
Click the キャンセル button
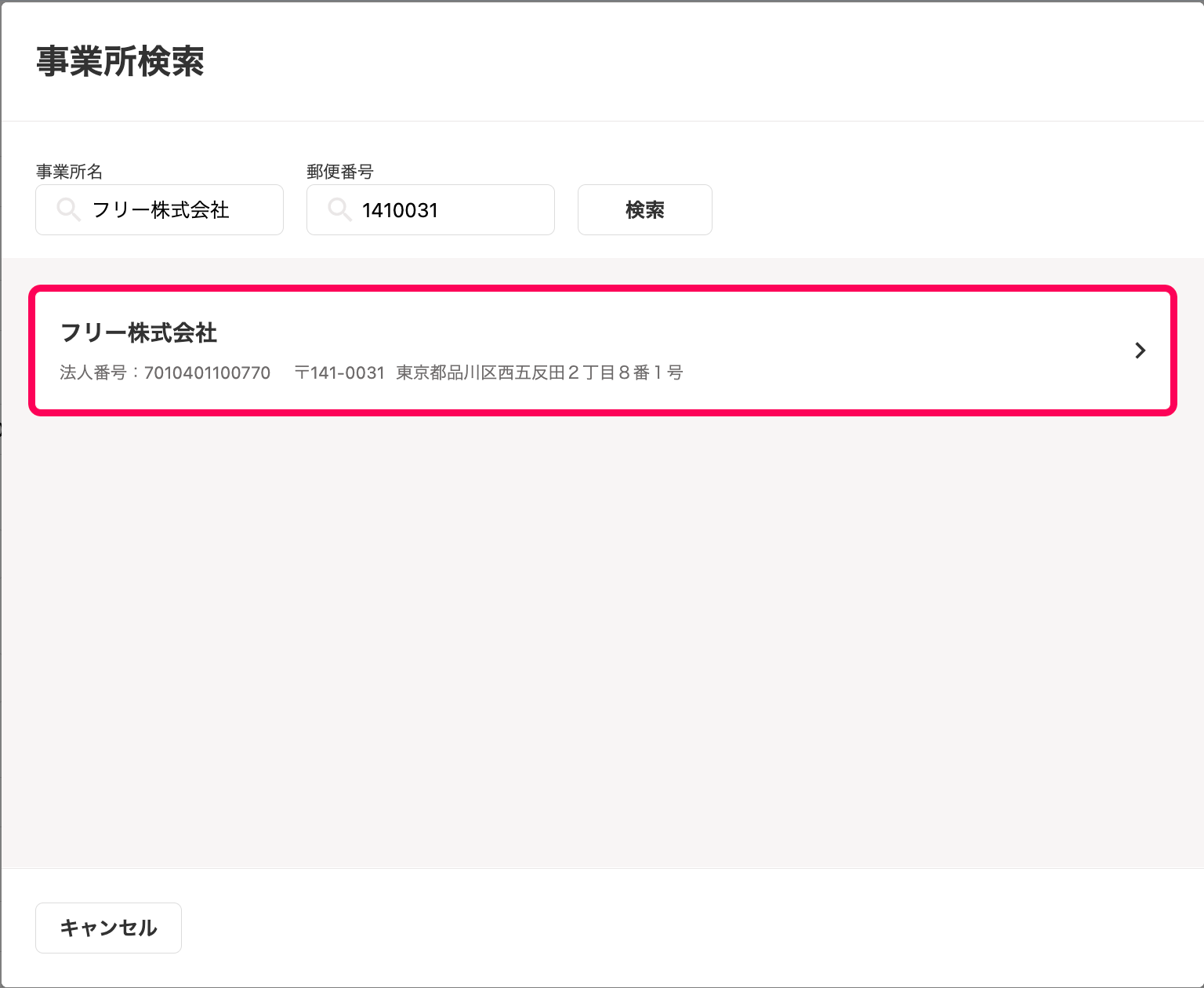tap(108, 928)
